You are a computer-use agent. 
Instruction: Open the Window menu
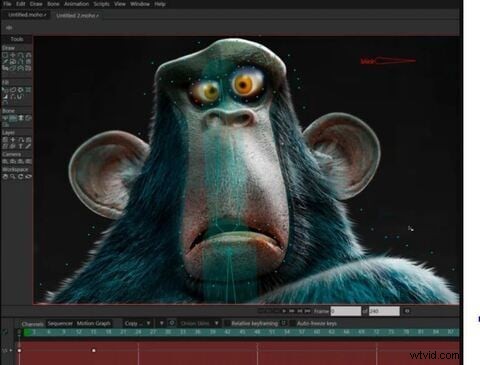click(140, 4)
